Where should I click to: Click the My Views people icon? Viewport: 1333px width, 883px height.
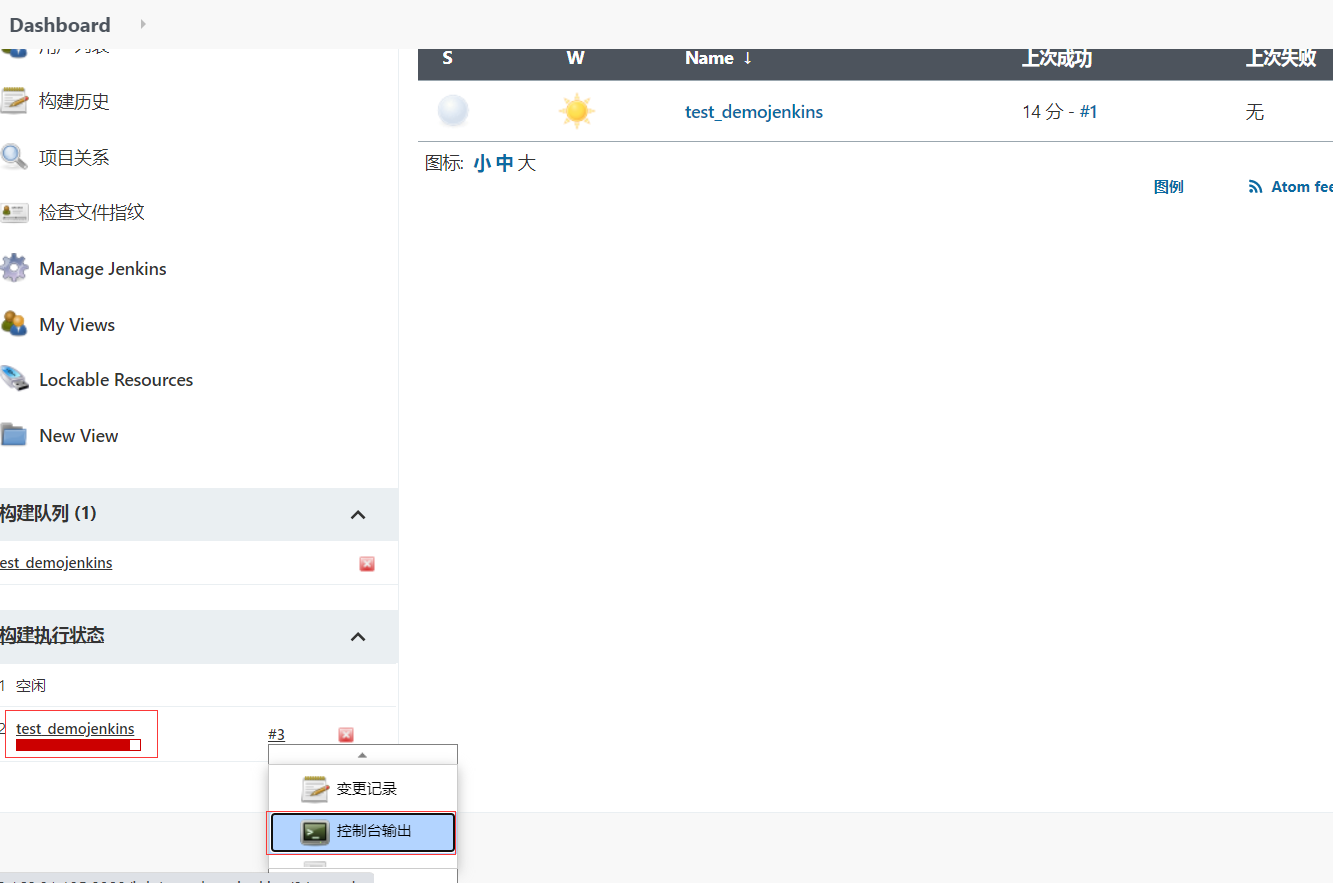point(14,324)
